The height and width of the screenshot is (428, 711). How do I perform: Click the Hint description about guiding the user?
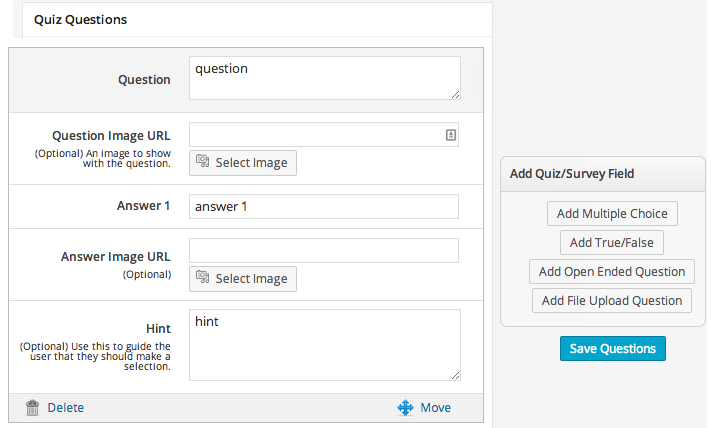95,356
